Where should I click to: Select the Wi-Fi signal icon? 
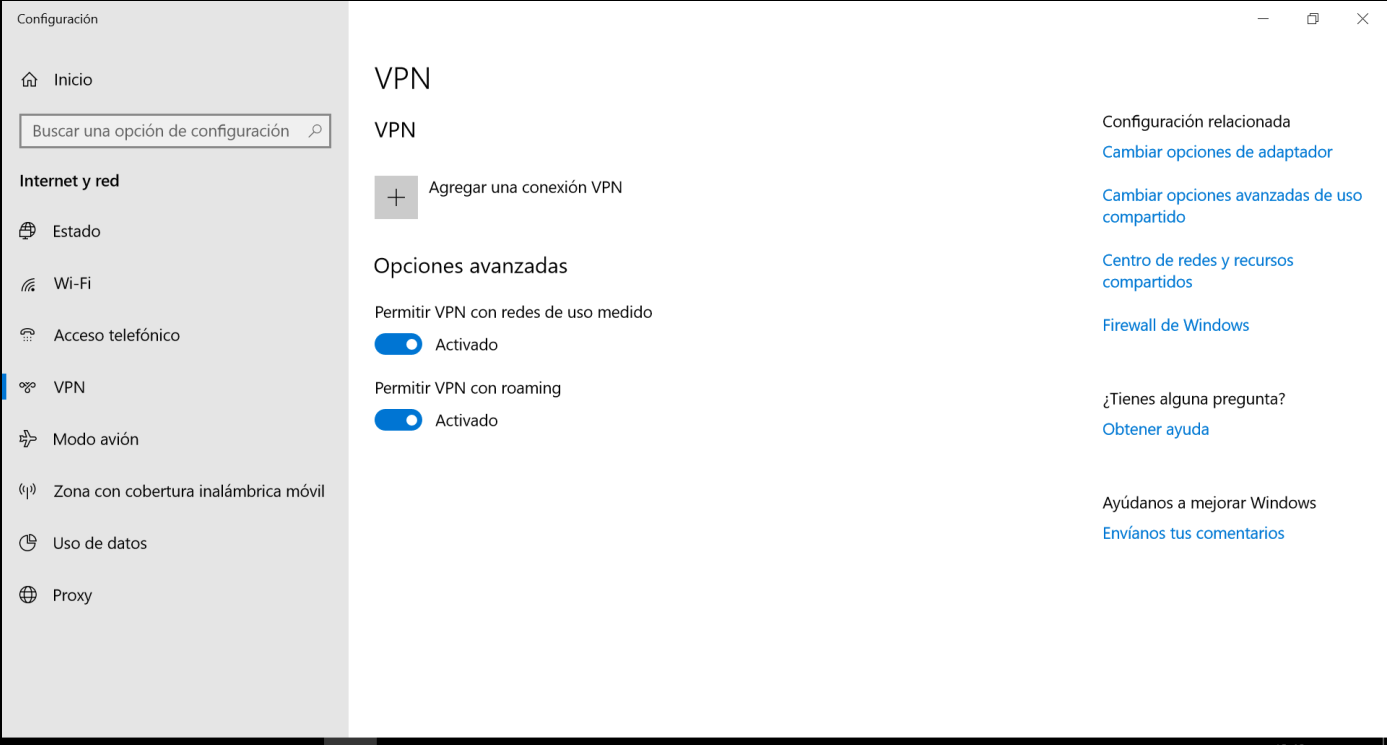click(x=28, y=284)
